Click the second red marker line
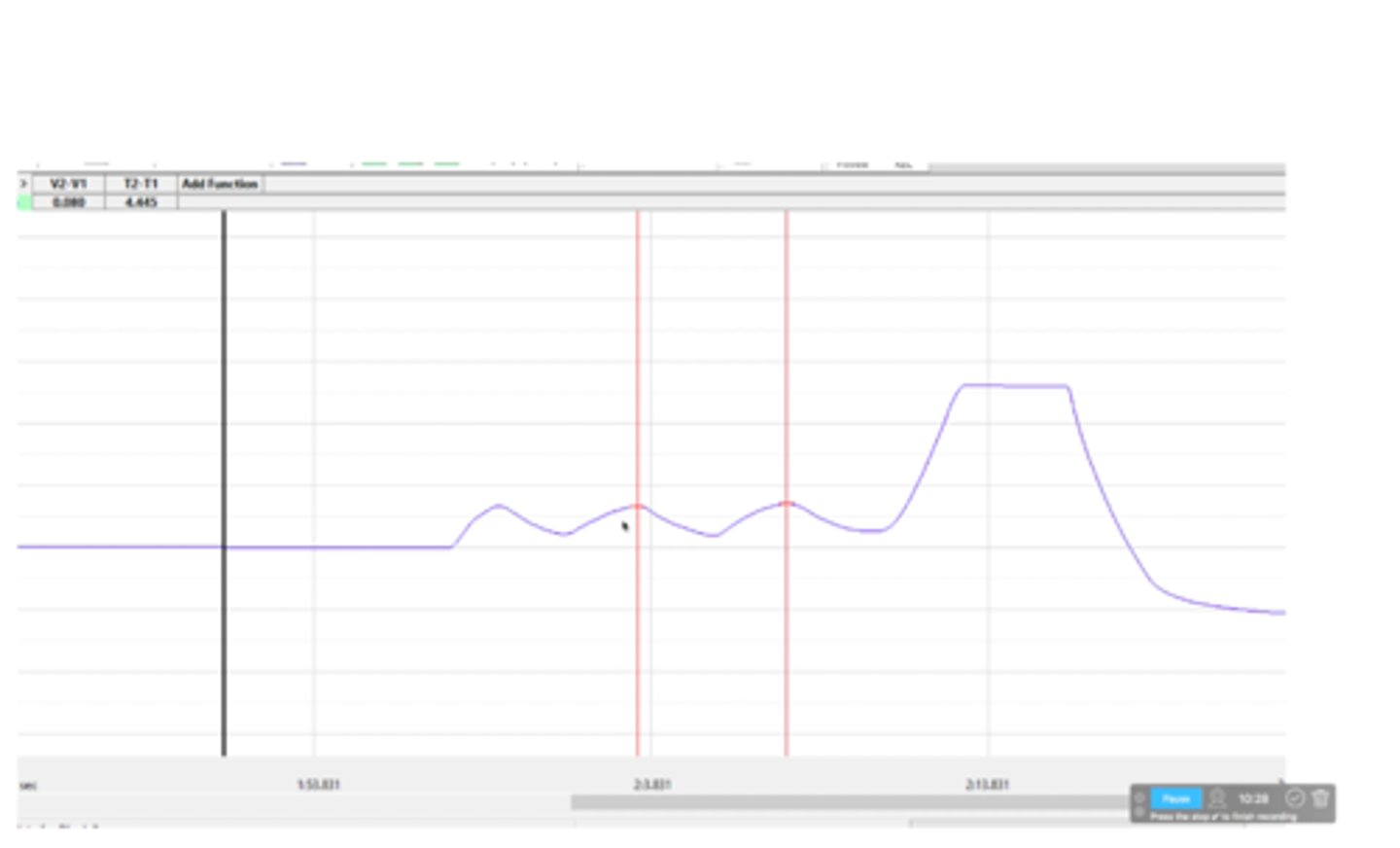This screenshot has height=848, width=1400. [787, 482]
